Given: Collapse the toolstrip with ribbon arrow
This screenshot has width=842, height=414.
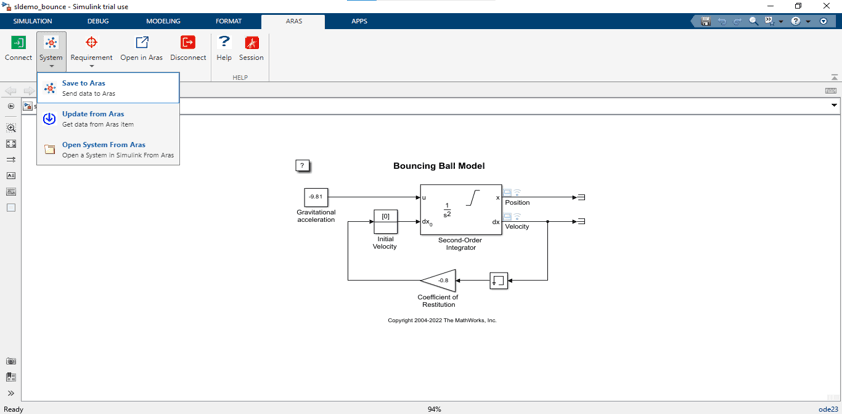Looking at the screenshot, I should [834, 77].
